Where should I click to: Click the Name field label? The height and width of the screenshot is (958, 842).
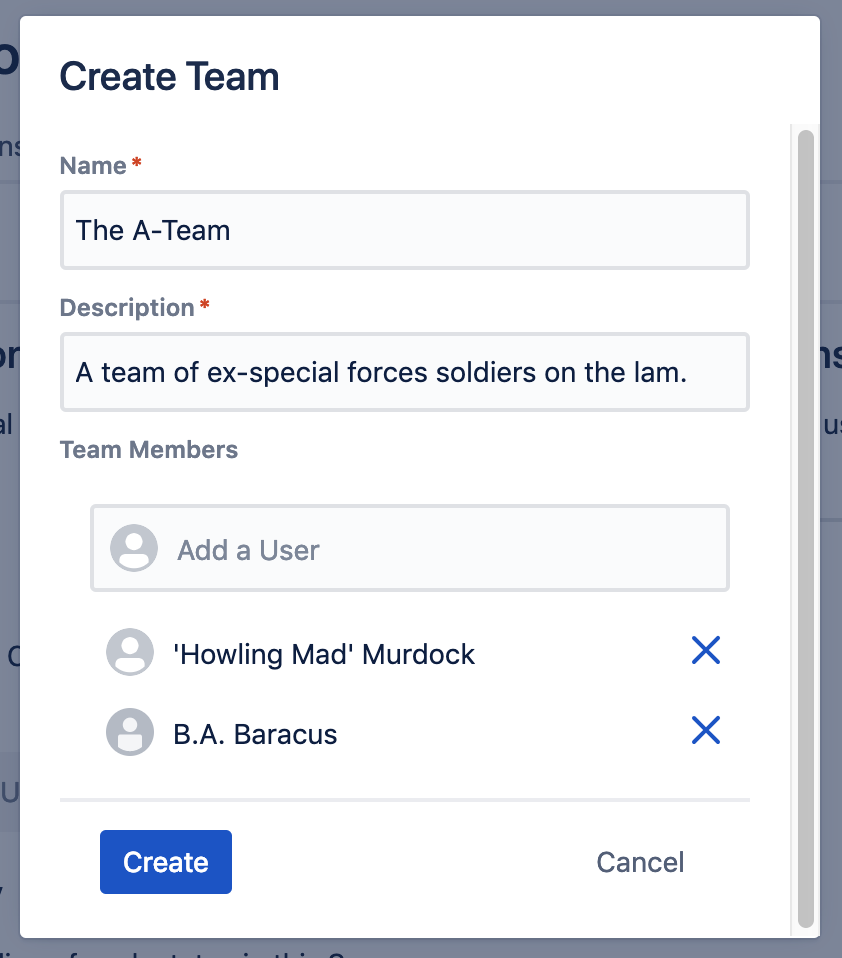pos(93,166)
